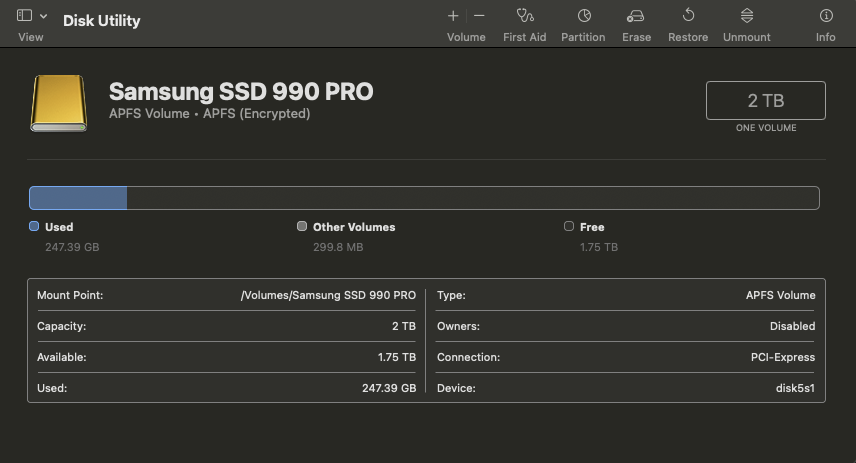Select the Disk Utility window title
The width and height of the screenshot is (856, 463).
(102, 21)
